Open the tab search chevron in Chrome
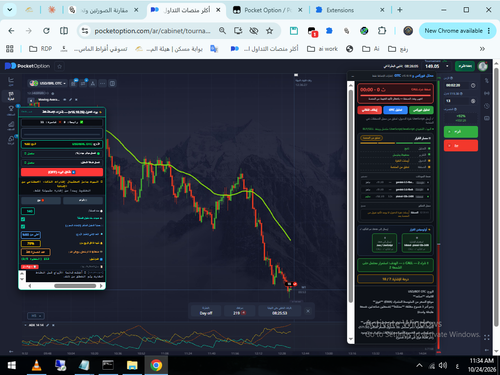The width and height of the screenshot is (500, 375). pos(10,10)
